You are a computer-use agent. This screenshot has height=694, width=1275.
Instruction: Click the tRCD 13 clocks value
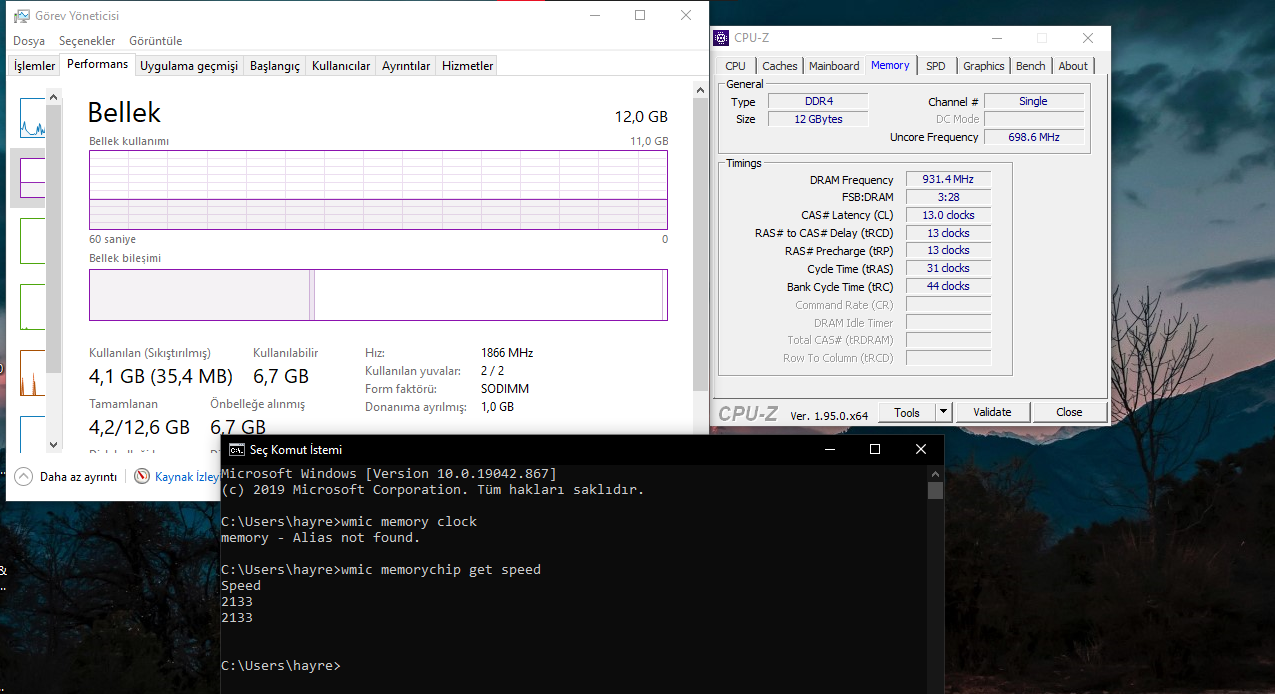point(948,233)
